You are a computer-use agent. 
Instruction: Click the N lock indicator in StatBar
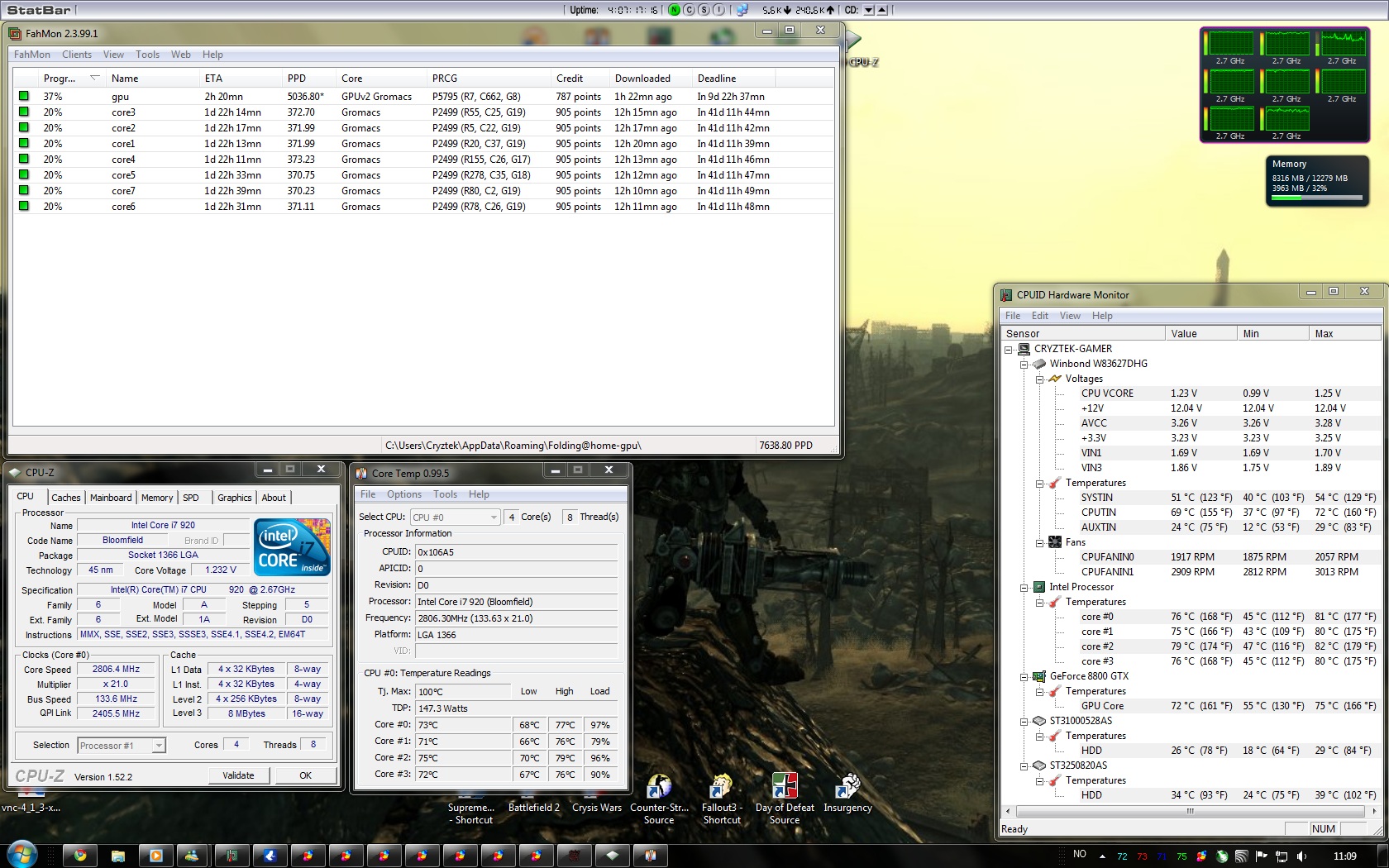click(x=675, y=10)
